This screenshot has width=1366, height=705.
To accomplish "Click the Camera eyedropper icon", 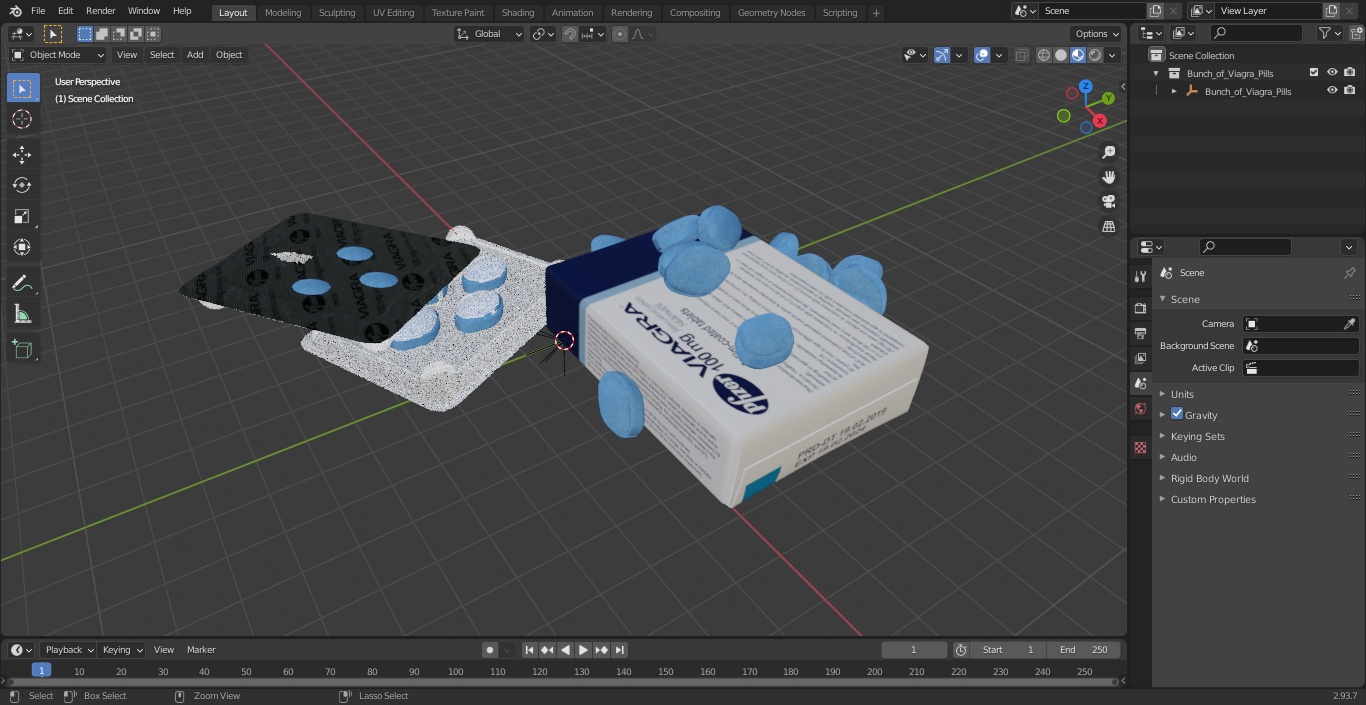I will point(1349,324).
